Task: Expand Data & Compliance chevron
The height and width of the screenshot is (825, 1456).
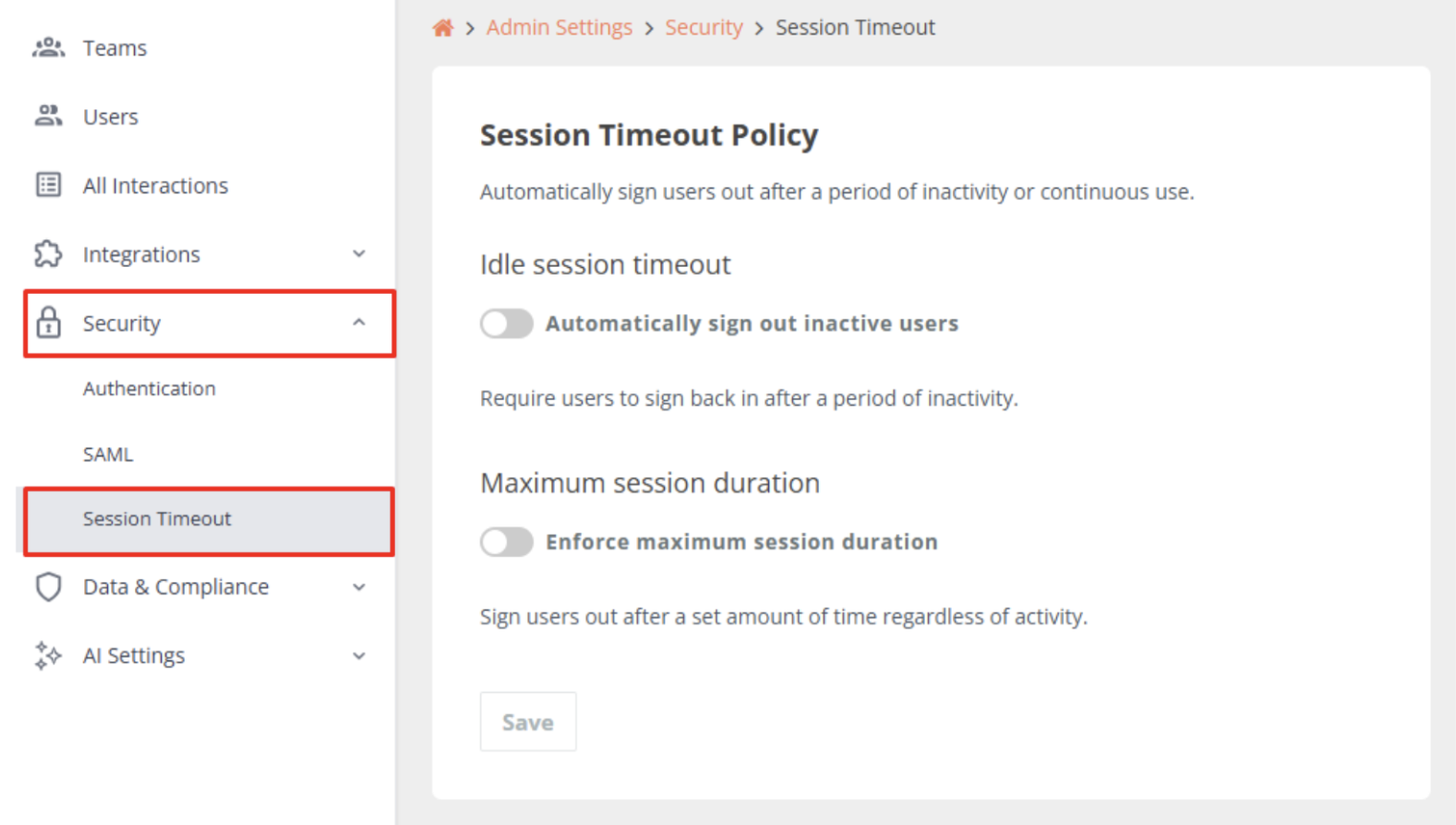Action: (359, 587)
